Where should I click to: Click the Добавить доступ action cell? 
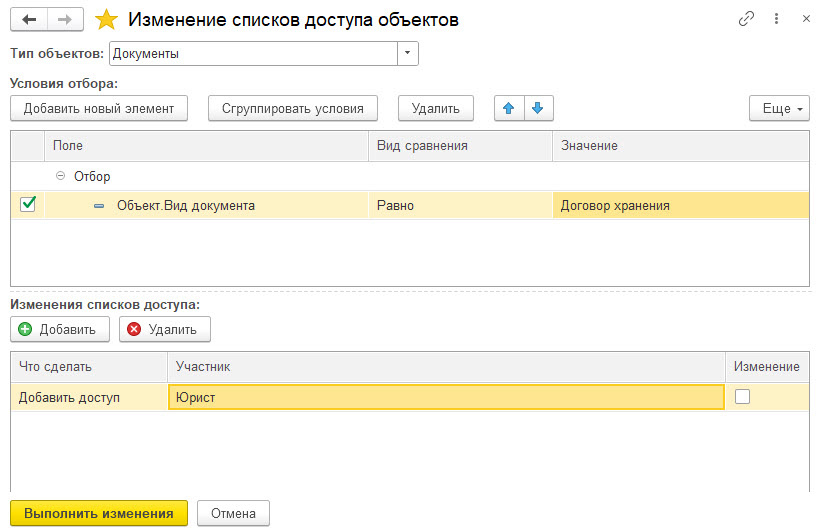click(89, 397)
